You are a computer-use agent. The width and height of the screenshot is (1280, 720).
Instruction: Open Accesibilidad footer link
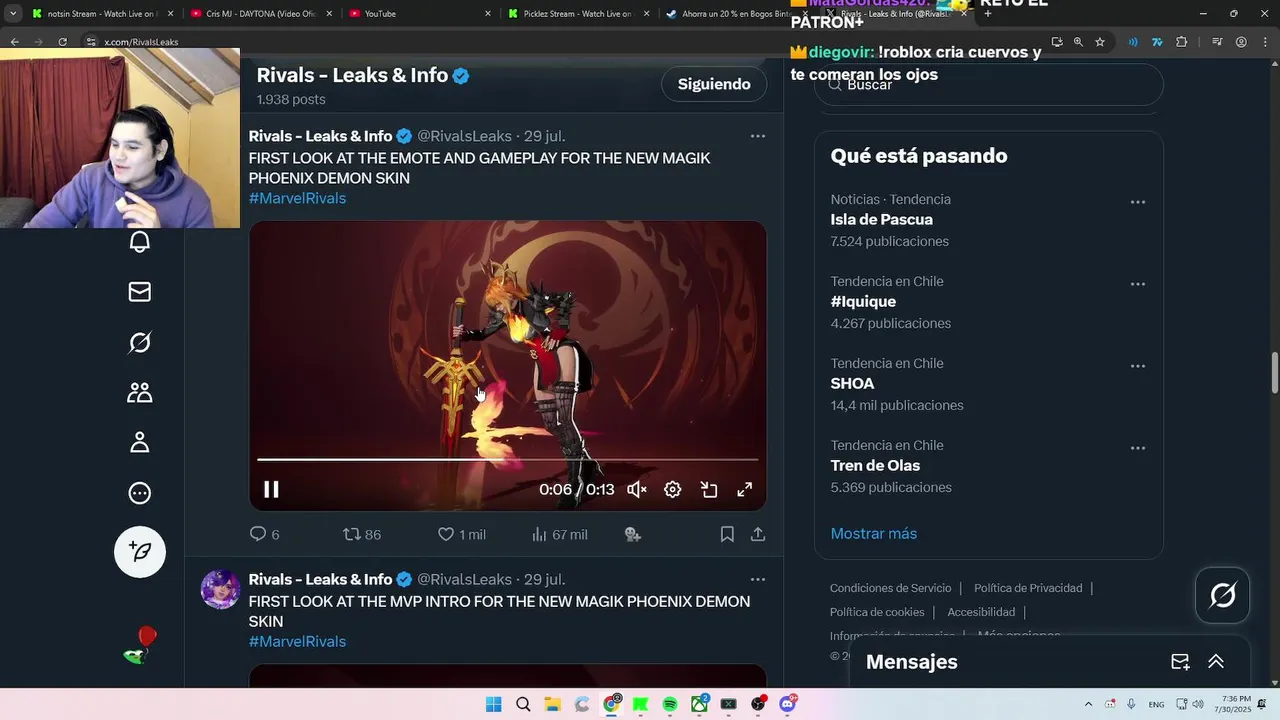pos(981,612)
